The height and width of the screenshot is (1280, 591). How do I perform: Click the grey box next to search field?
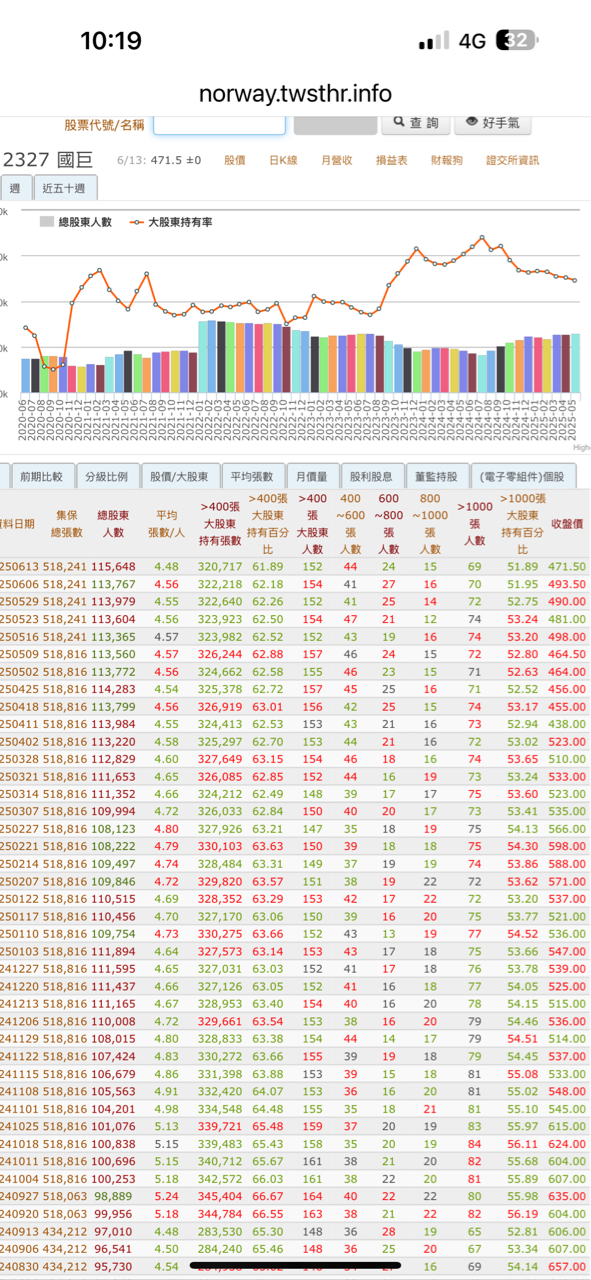coord(334,124)
